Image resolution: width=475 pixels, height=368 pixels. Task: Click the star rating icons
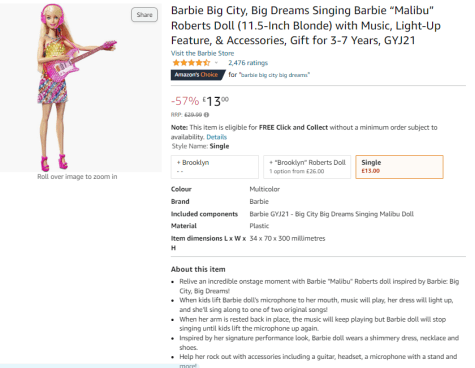tap(191, 63)
